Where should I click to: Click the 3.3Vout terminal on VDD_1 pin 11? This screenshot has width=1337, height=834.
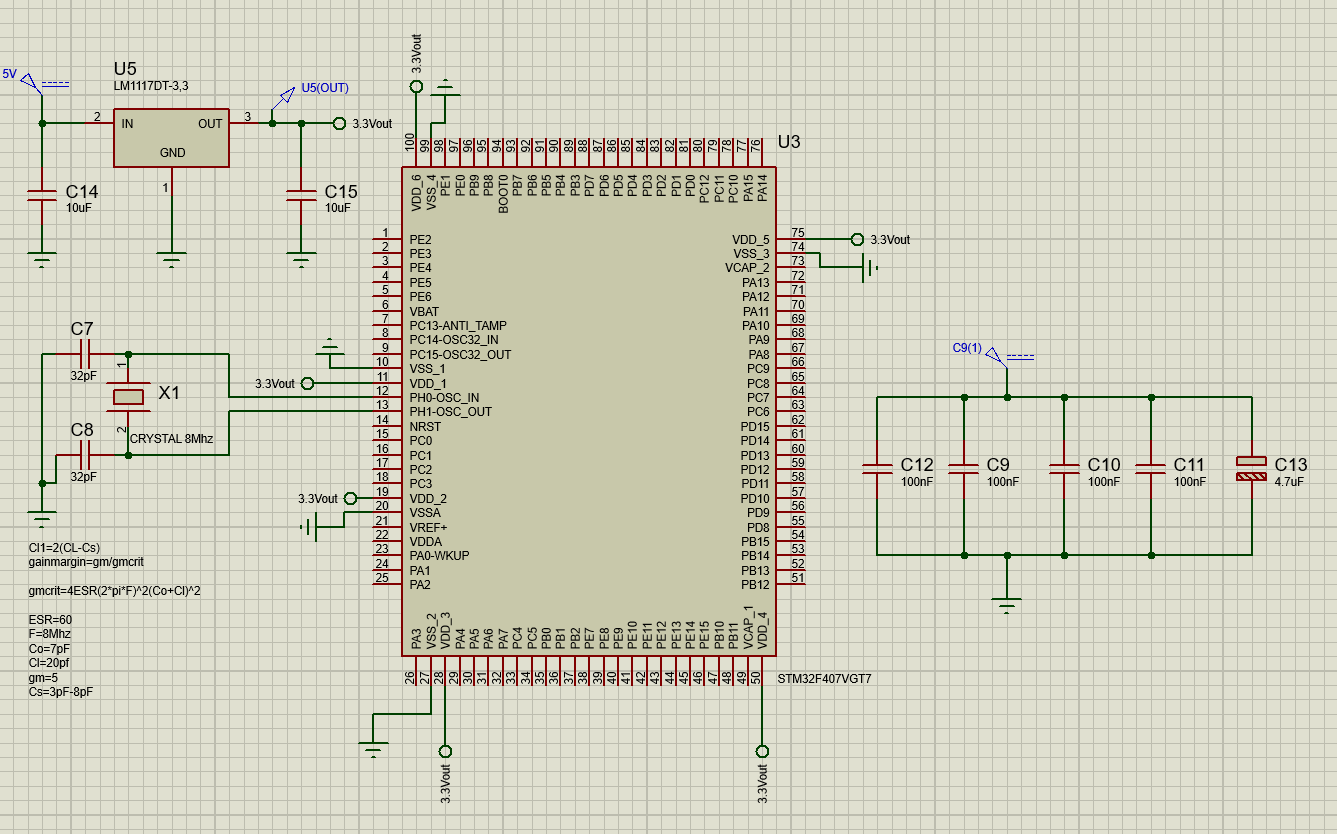[307, 383]
